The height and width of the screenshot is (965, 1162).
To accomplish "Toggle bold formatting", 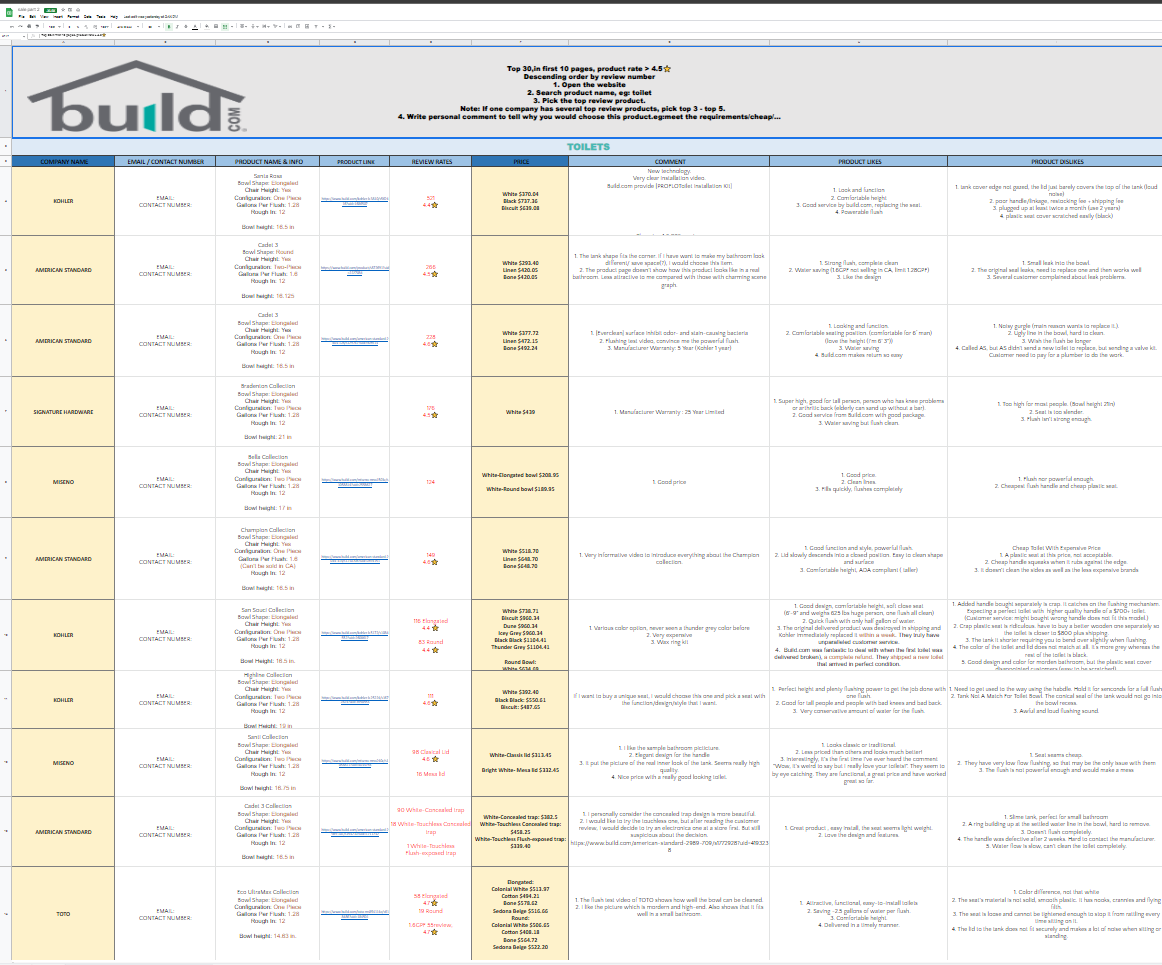I will pos(169,27).
